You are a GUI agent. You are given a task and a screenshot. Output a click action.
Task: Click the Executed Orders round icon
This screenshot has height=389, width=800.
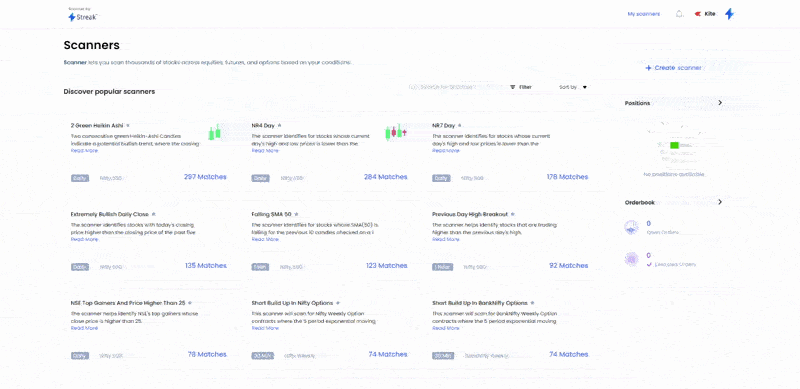[632, 259]
